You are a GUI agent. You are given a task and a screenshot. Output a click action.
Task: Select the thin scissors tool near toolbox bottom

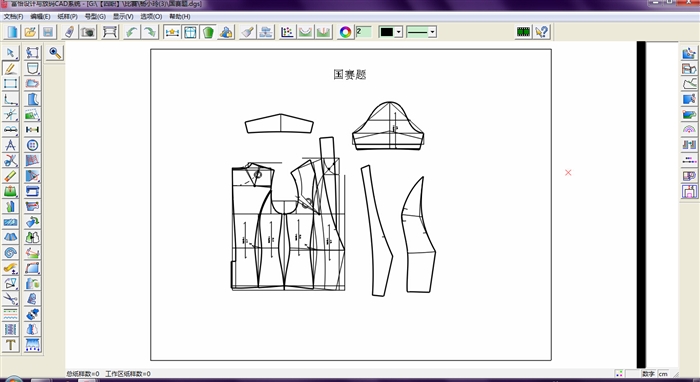11,299
